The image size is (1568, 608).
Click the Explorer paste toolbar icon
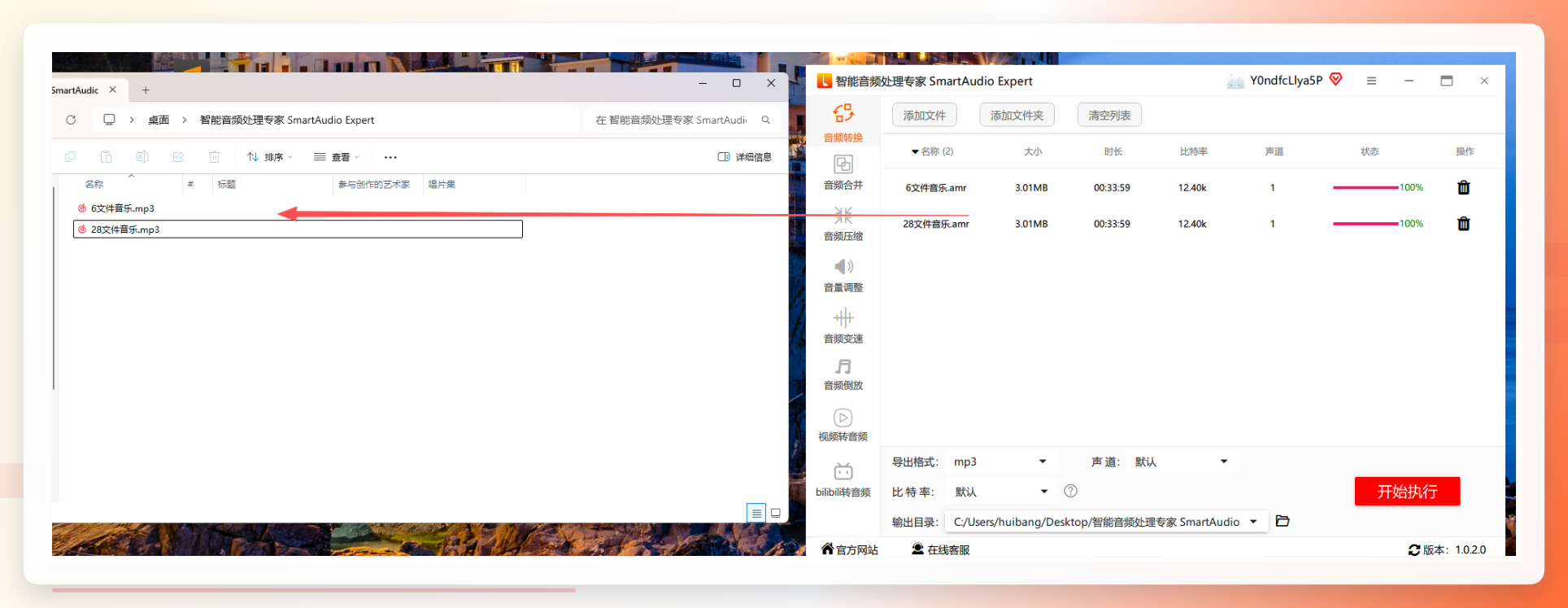pyautogui.click(x=106, y=156)
